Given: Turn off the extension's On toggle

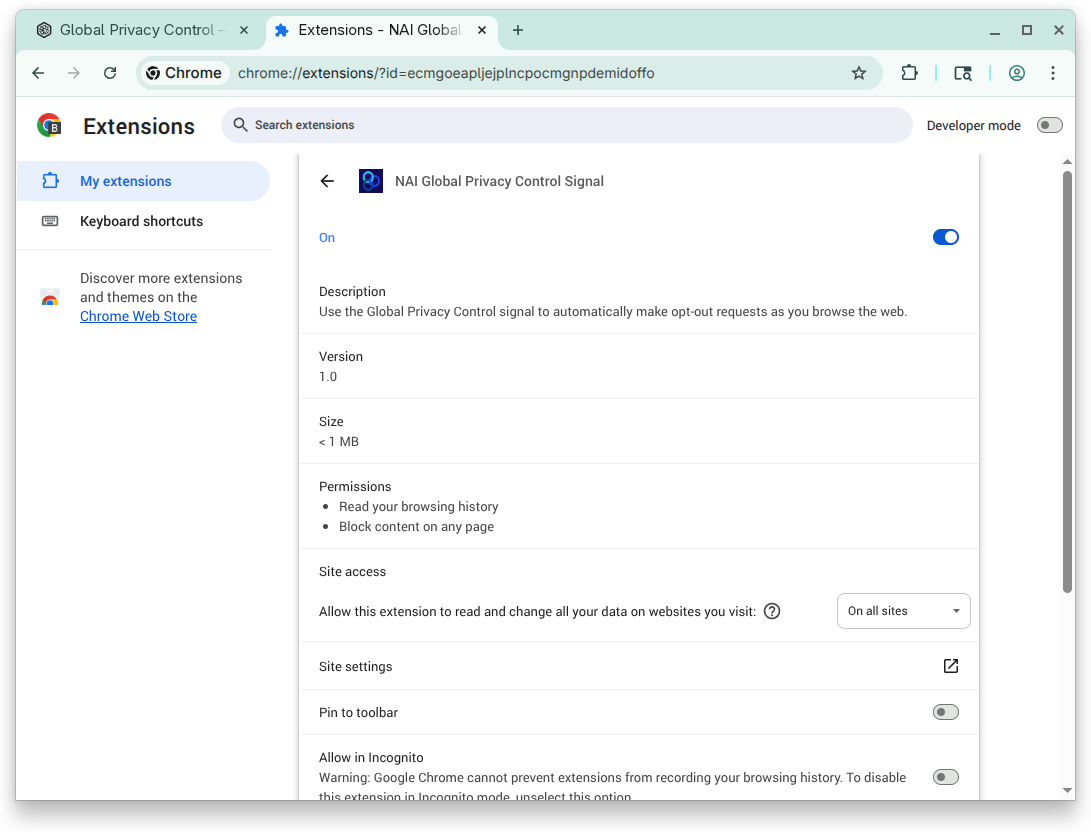Looking at the screenshot, I should 946,237.
